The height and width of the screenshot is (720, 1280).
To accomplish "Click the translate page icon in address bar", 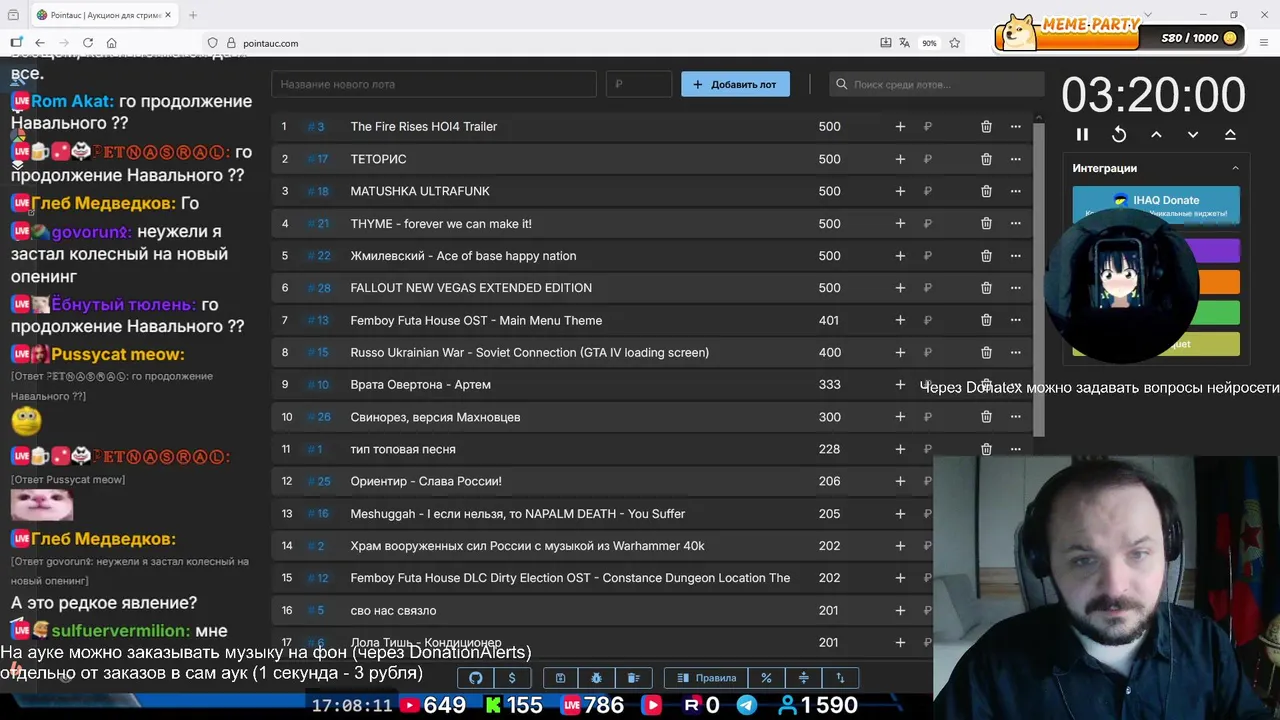I will [x=904, y=43].
